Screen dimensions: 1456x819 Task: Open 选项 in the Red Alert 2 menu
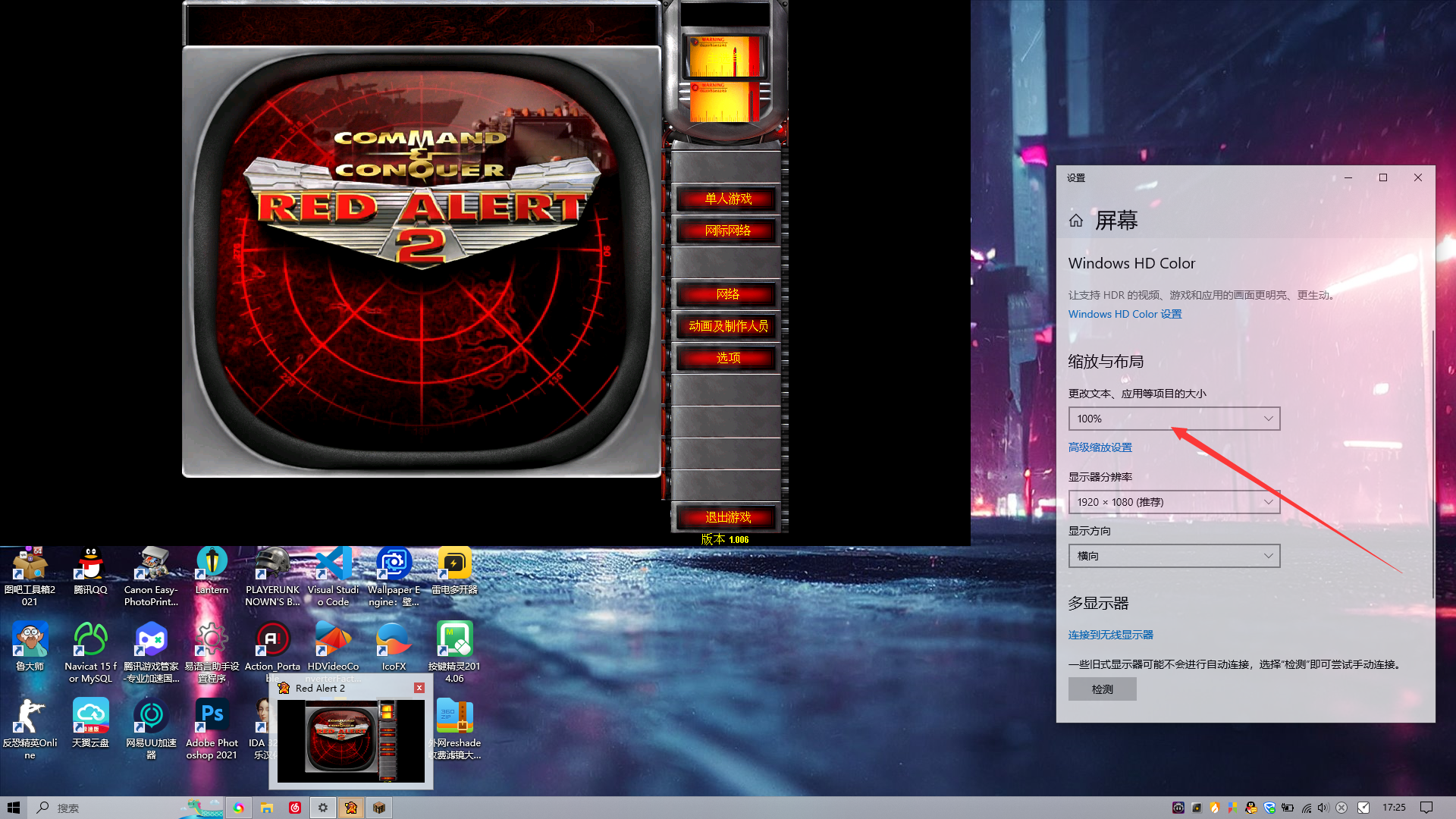coord(727,358)
